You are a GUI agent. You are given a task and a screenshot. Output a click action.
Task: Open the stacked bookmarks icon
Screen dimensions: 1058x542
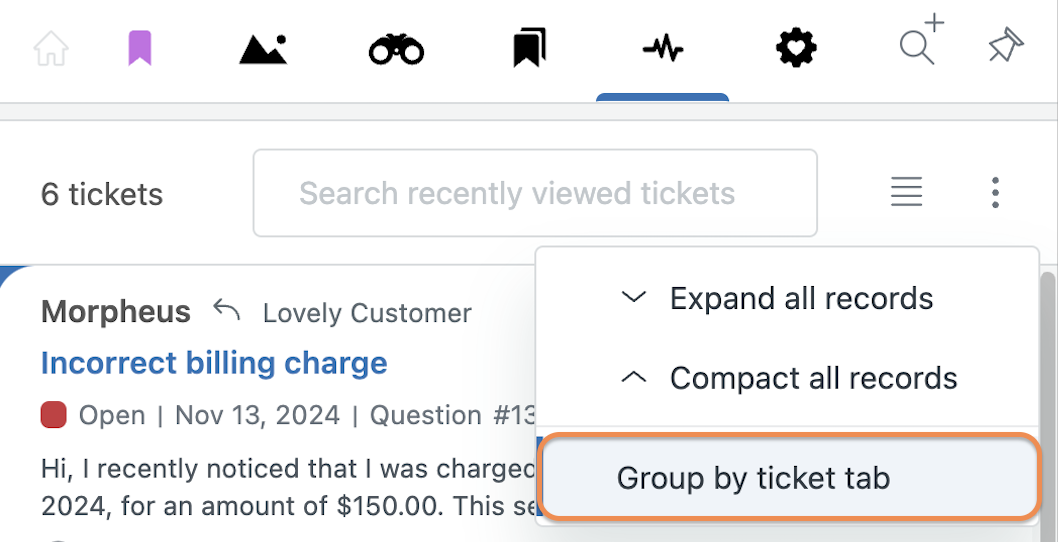[x=530, y=48]
